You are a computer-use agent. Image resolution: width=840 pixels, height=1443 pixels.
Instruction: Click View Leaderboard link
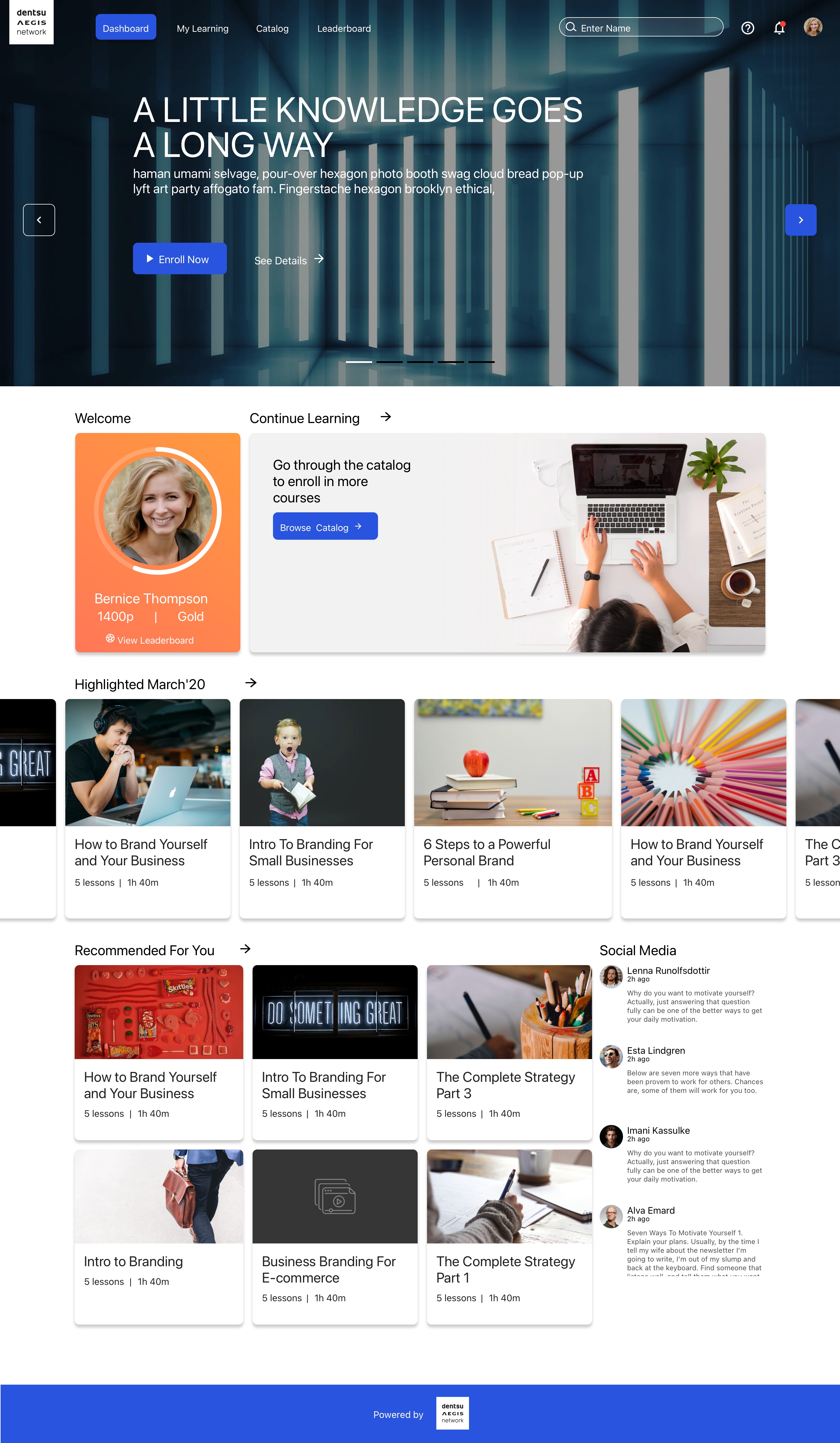tap(150, 640)
